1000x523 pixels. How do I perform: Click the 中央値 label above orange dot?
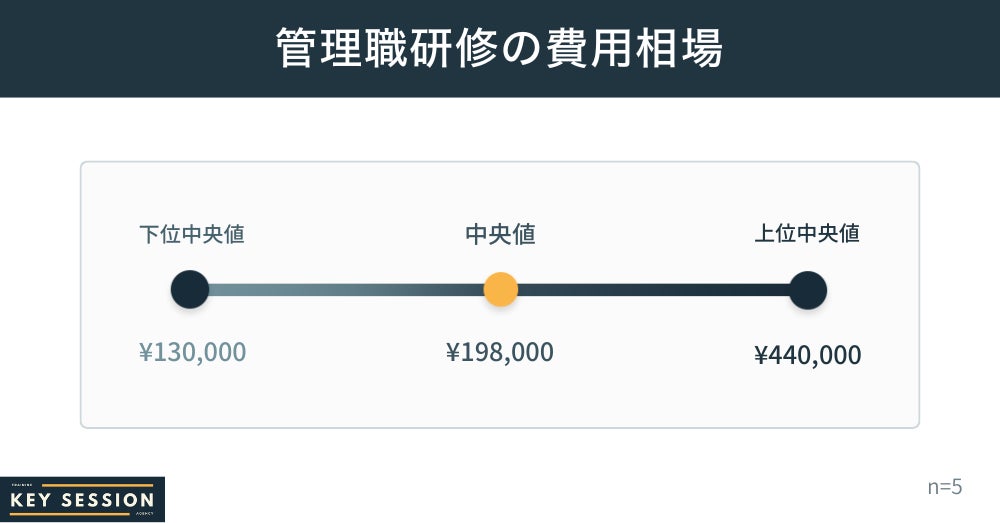click(500, 235)
